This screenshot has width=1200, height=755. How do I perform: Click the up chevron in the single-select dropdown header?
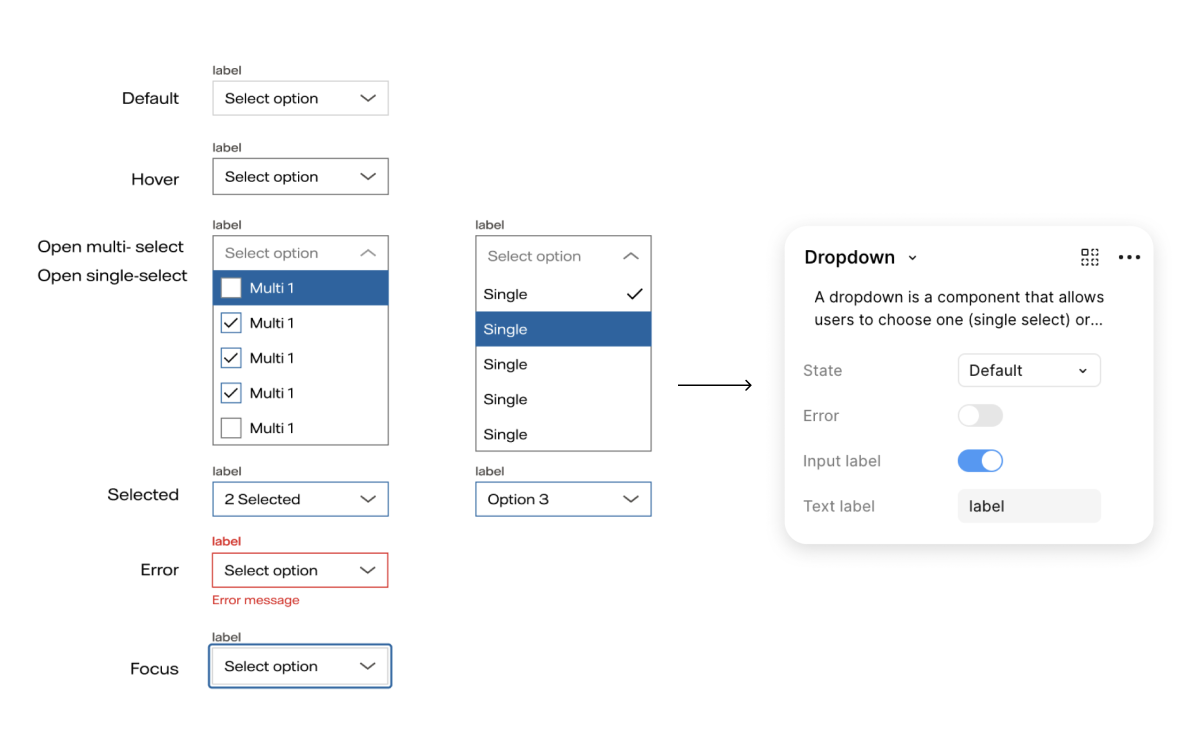coord(630,256)
